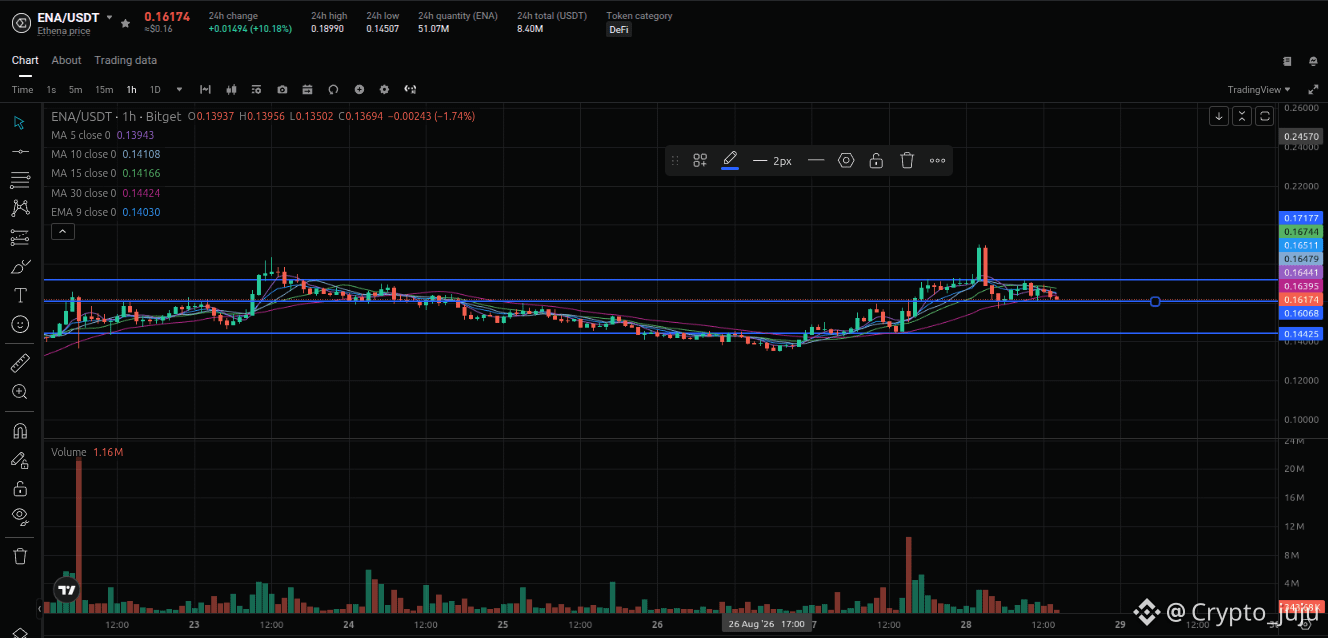
Task: Open drawing templates icon
Action: 700,160
